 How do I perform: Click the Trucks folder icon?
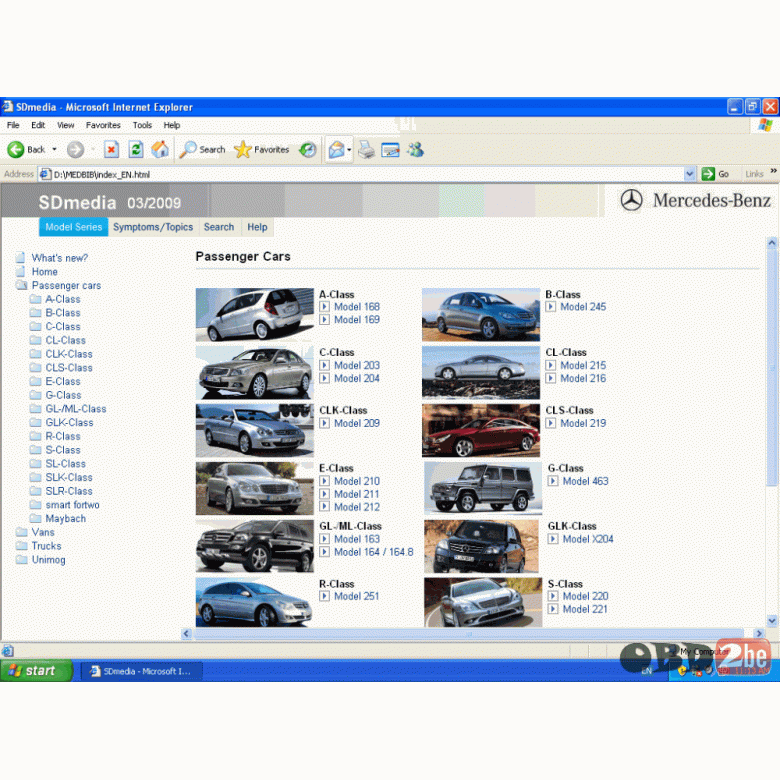tap(21, 546)
